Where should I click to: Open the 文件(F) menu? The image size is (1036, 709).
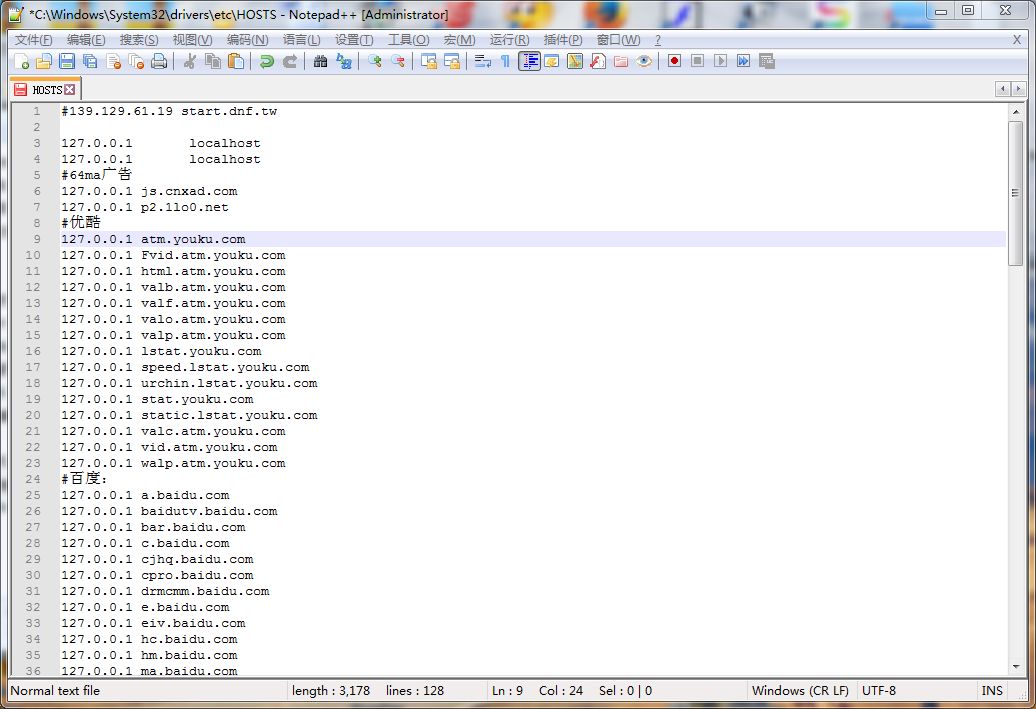coord(33,40)
